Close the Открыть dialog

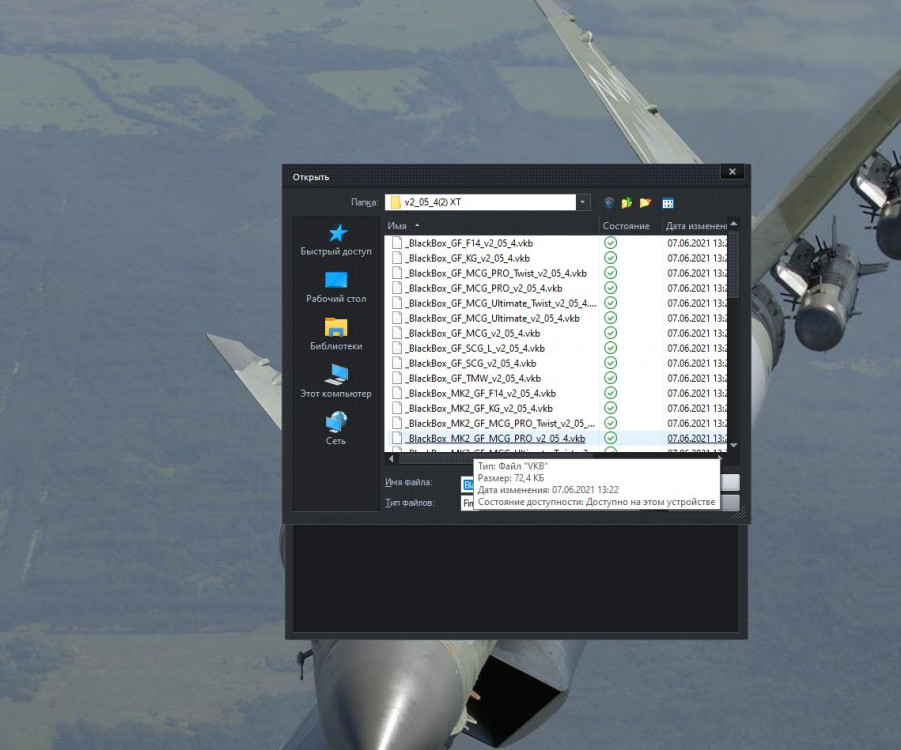pos(732,171)
